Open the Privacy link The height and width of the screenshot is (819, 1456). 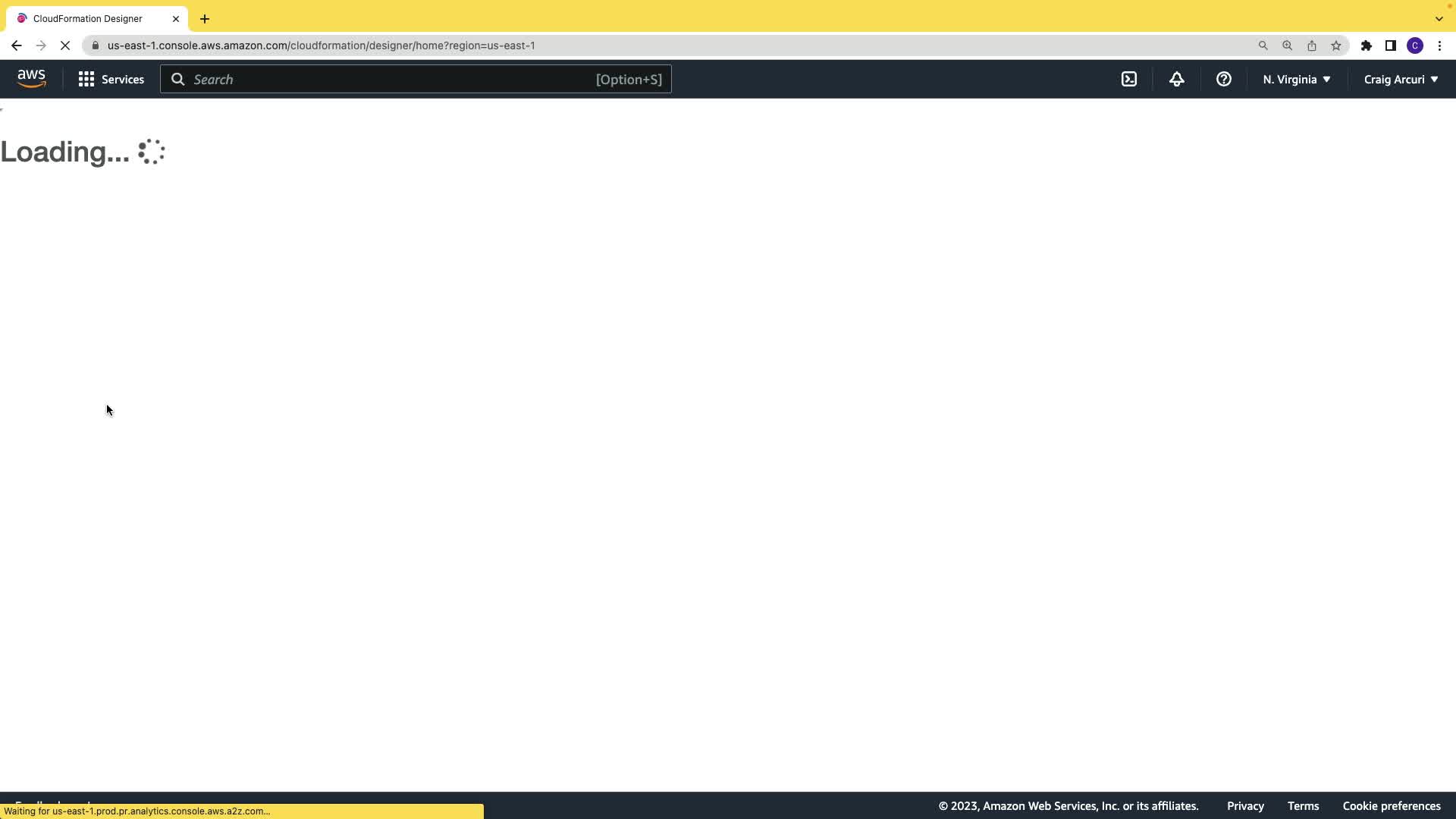[1244, 805]
